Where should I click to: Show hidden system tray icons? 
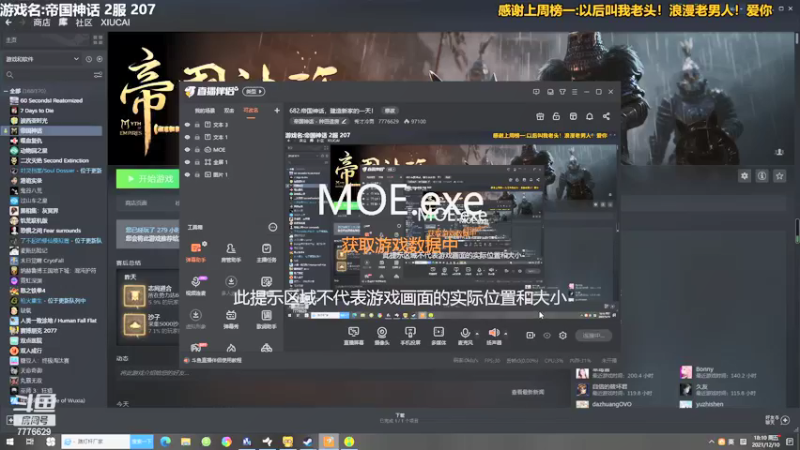point(711,441)
